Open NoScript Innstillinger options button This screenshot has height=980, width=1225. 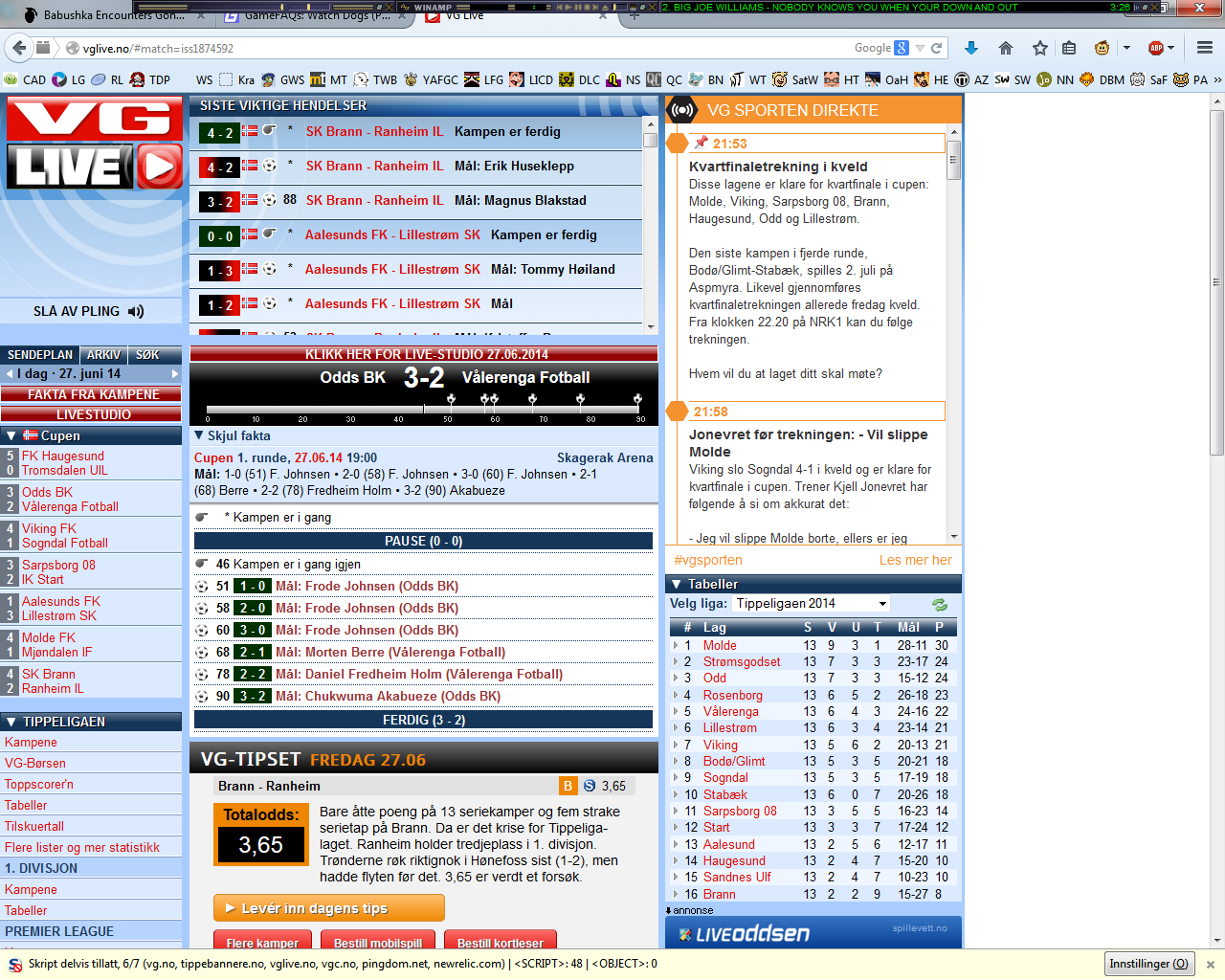click(x=1148, y=964)
